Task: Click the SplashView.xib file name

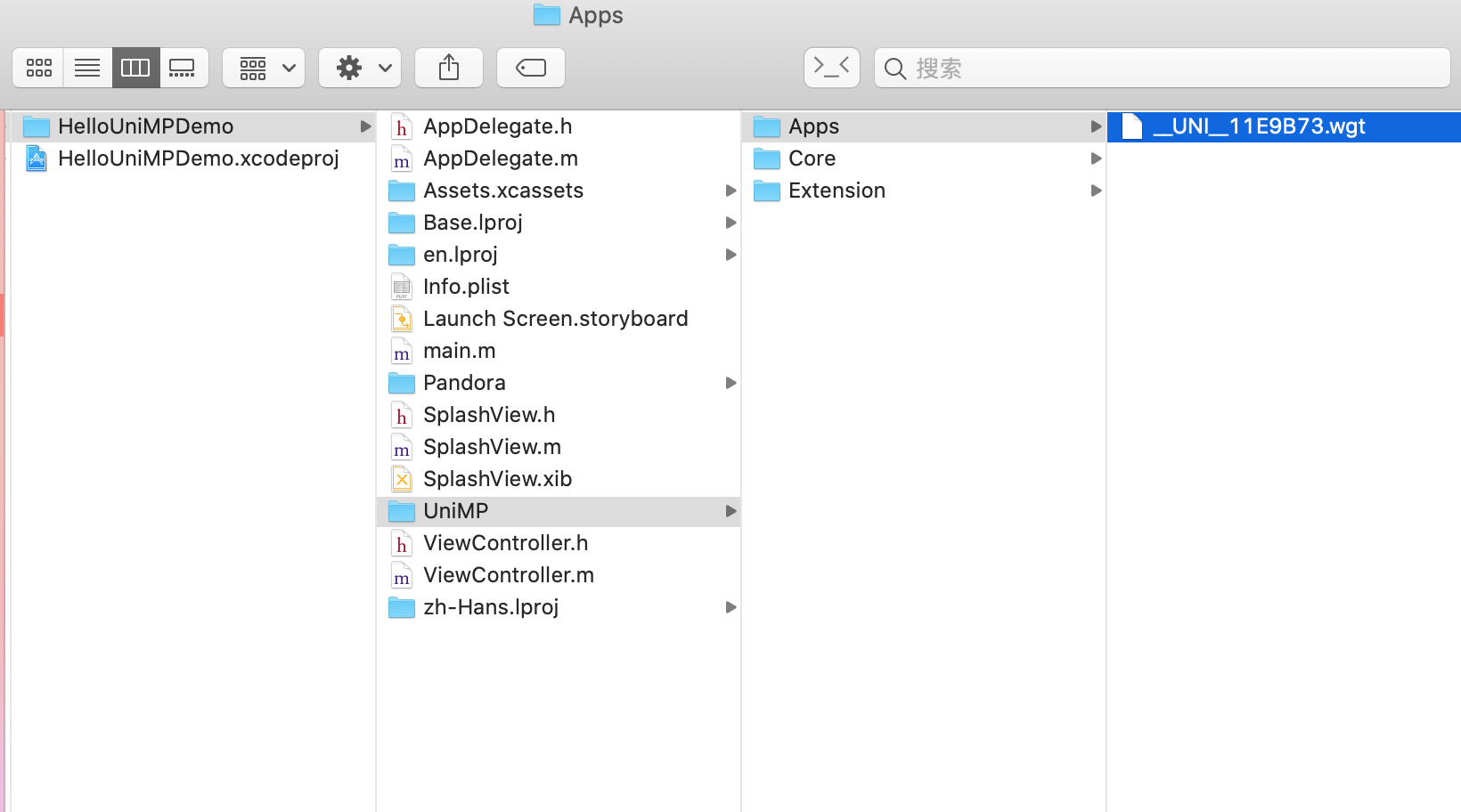Action: click(498, 479)
